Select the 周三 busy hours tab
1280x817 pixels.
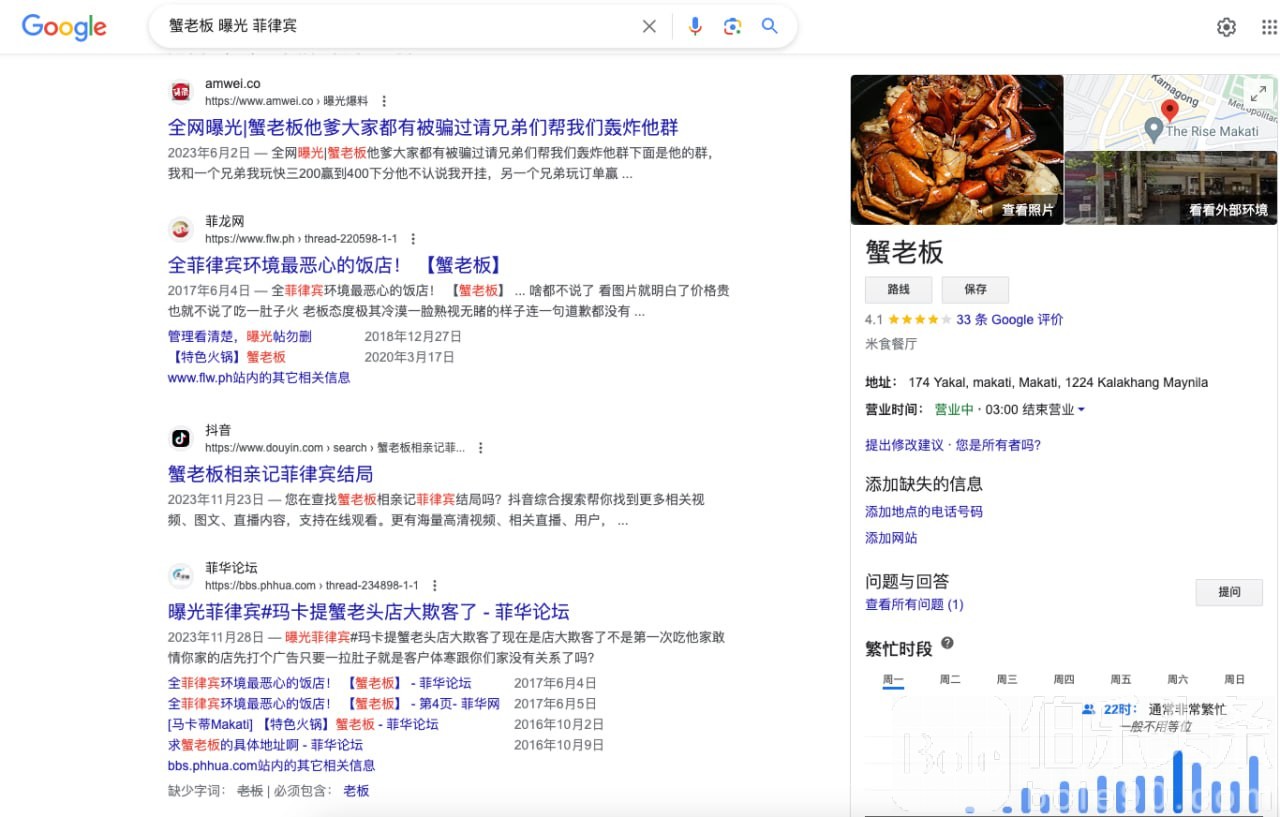(x=1007, y=680)
